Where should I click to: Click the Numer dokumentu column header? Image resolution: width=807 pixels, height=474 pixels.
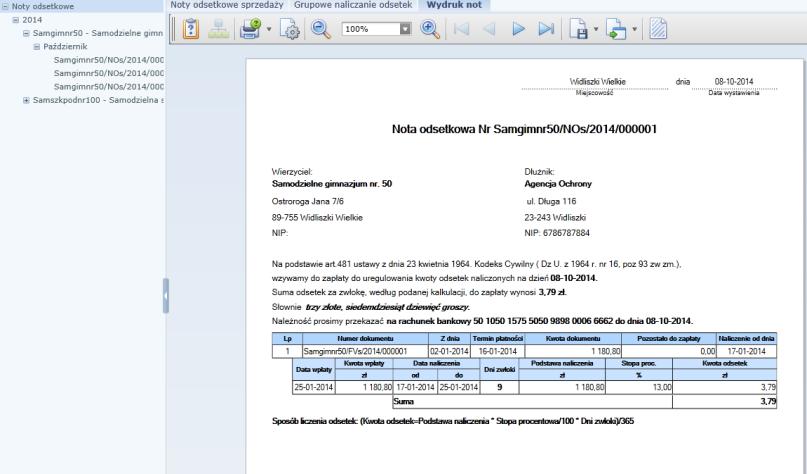pos(365,339)
